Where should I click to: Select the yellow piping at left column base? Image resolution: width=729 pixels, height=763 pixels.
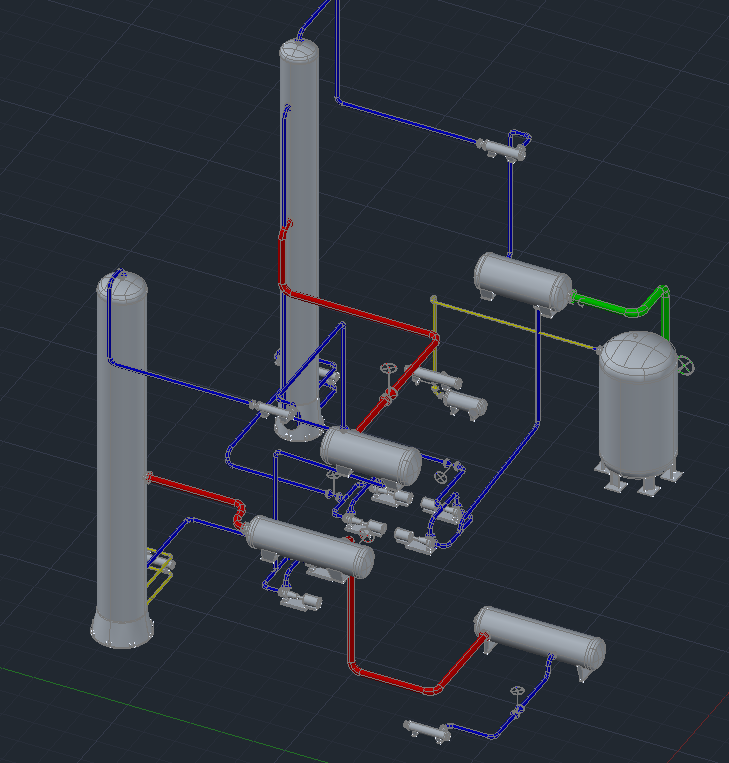coord(161,574)
